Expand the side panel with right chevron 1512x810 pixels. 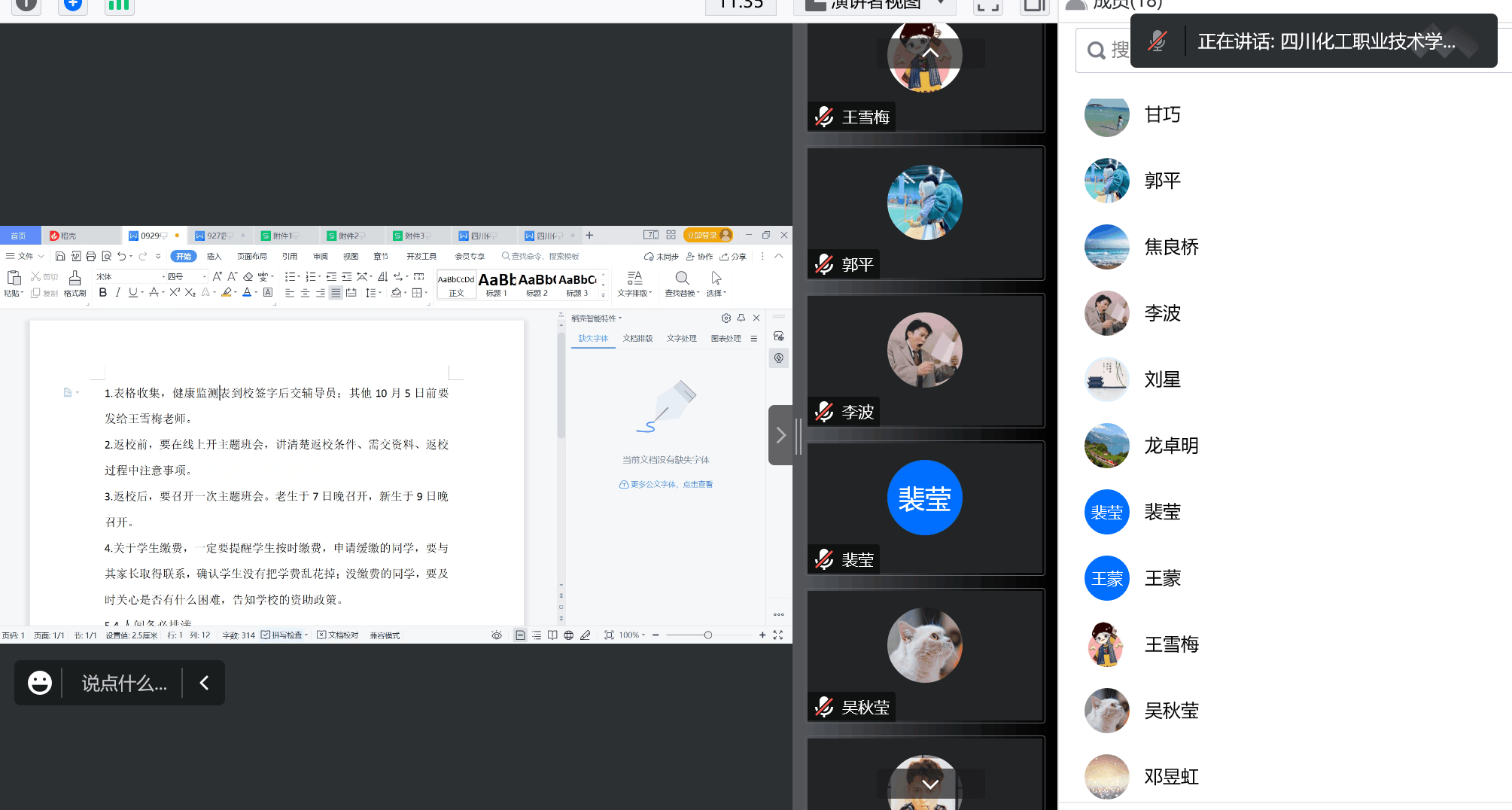tap(780, 435)
